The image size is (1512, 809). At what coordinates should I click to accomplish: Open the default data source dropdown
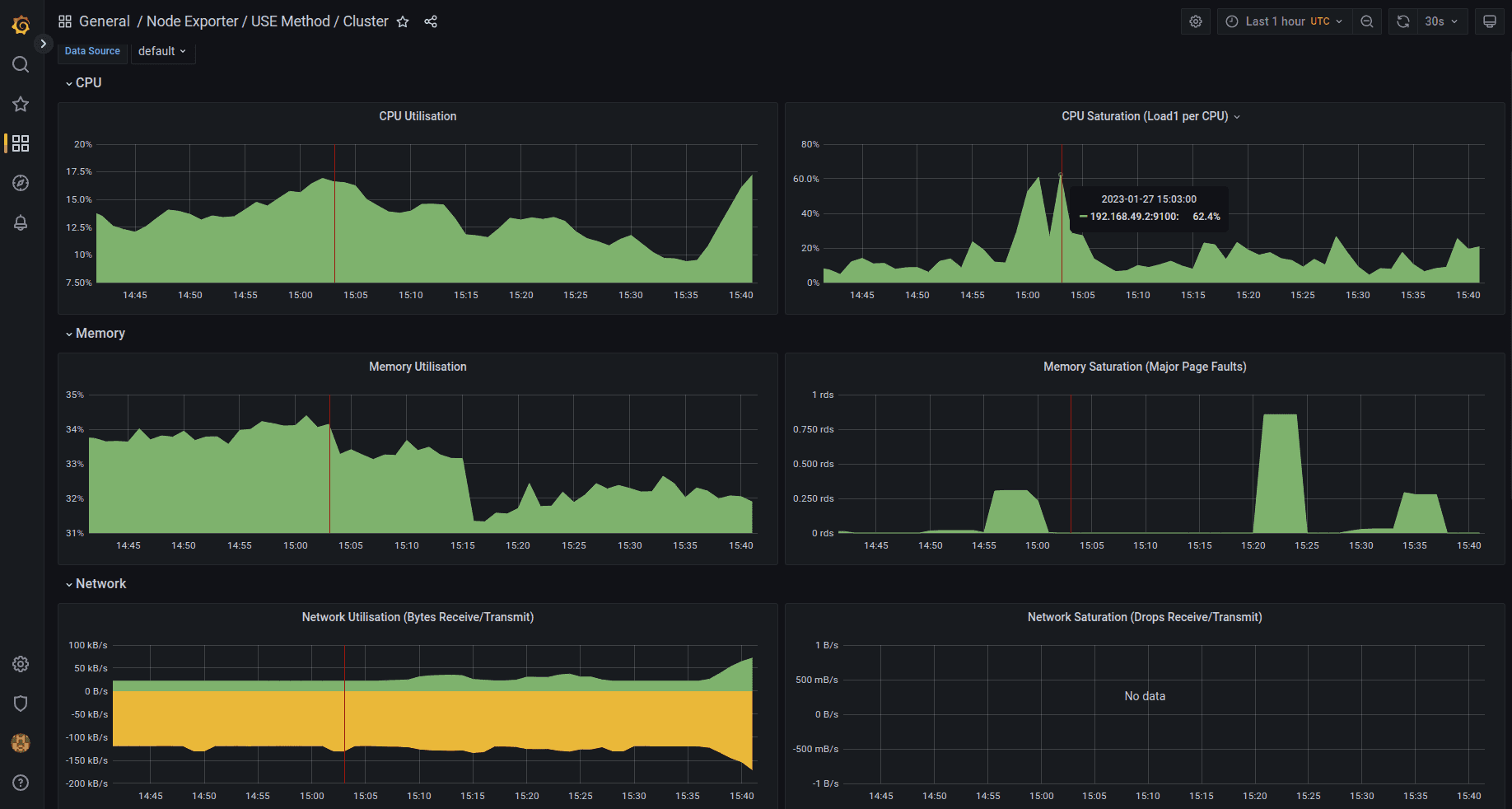pyautogui.click(x=162, y=51)
